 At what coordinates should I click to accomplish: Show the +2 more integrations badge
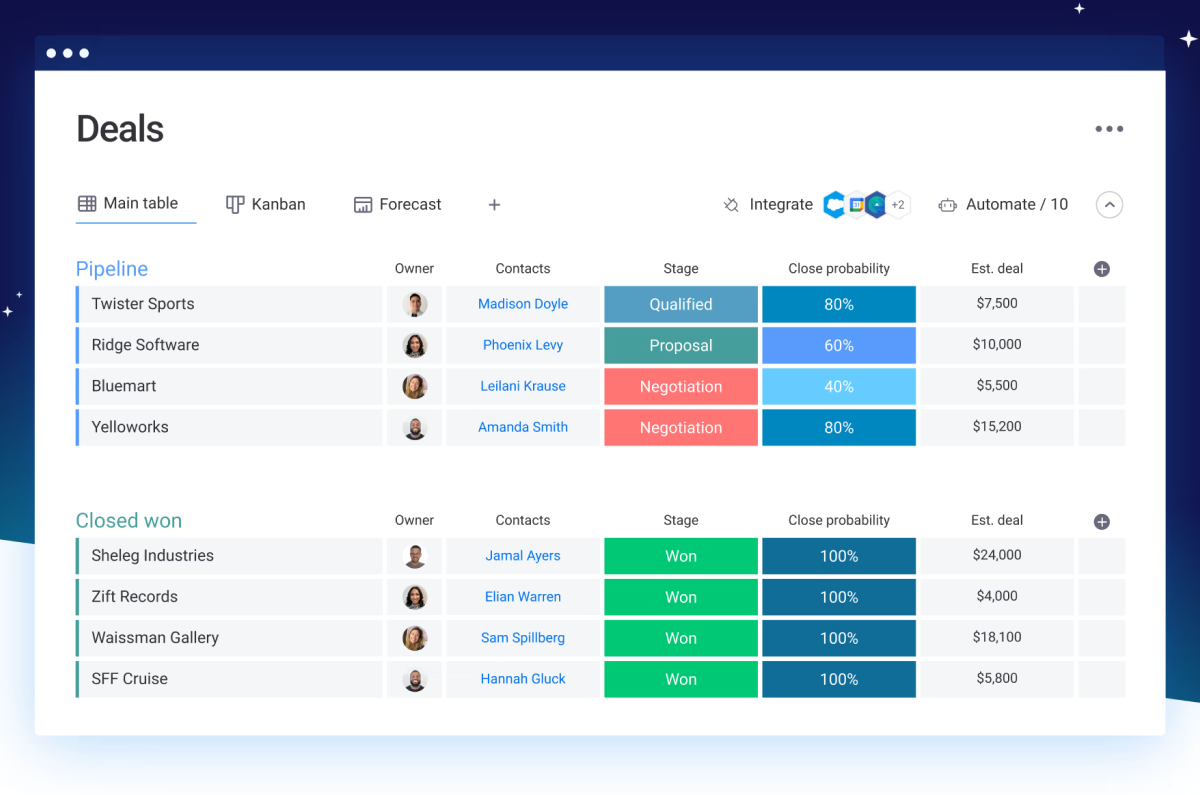[898, 205]
